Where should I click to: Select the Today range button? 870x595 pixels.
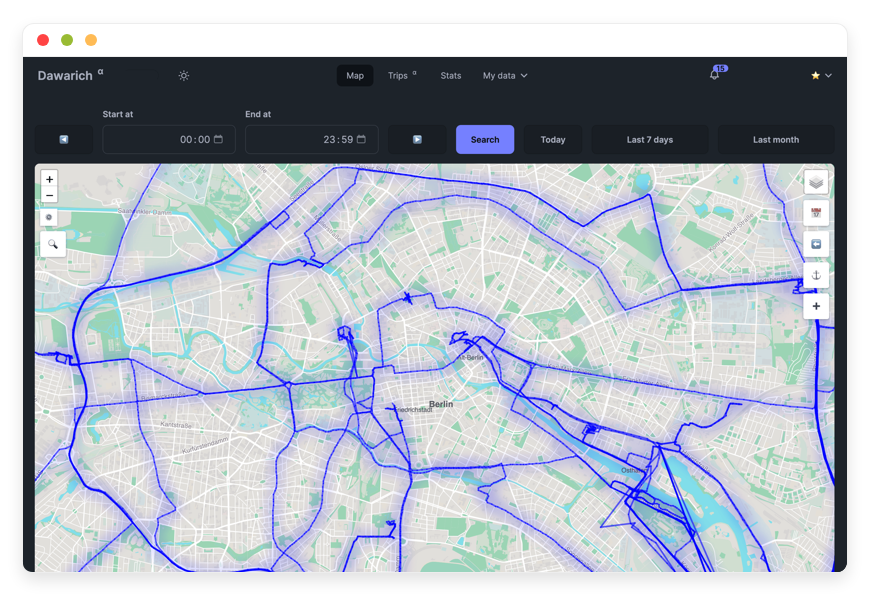click(553, 139)
